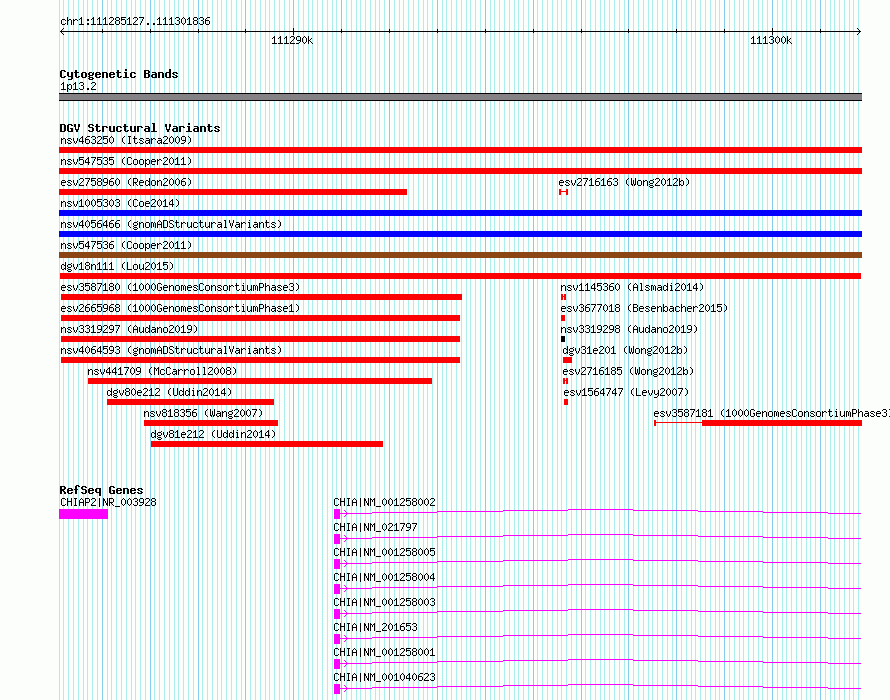Click the 1p13.2 gray cytogenetic band bar
The height and width of the screenshot is (700, 890).
pyautogui.click(x=460, y=97)
